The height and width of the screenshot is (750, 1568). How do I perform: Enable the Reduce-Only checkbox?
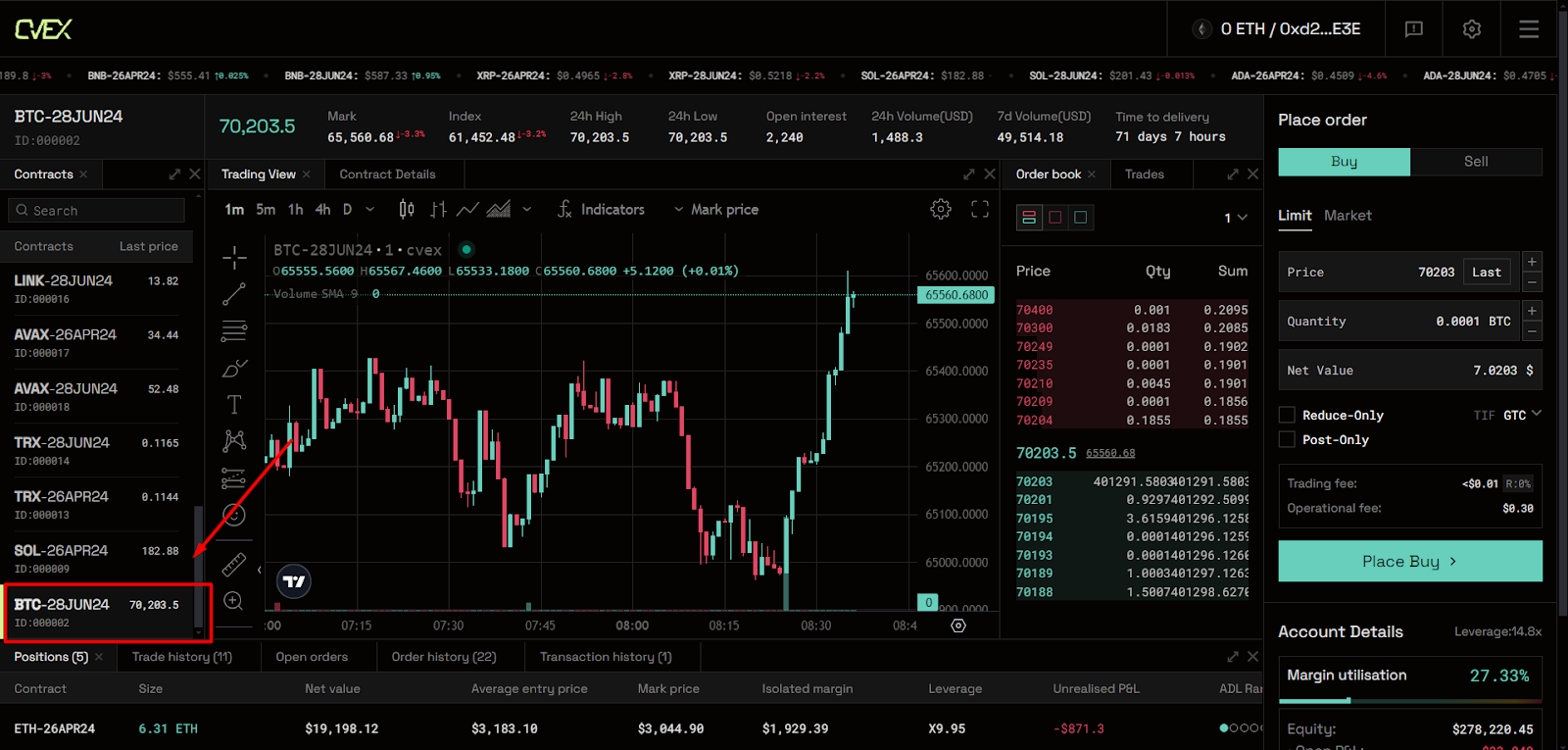1288,416
